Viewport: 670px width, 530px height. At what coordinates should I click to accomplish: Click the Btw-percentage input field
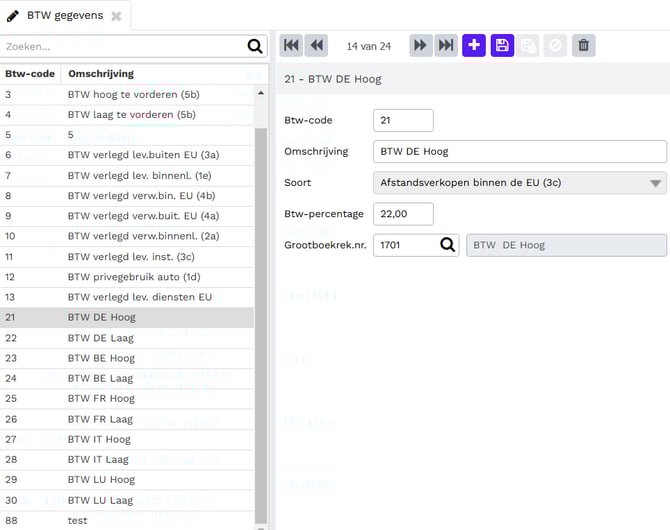(x=403, y=214)
